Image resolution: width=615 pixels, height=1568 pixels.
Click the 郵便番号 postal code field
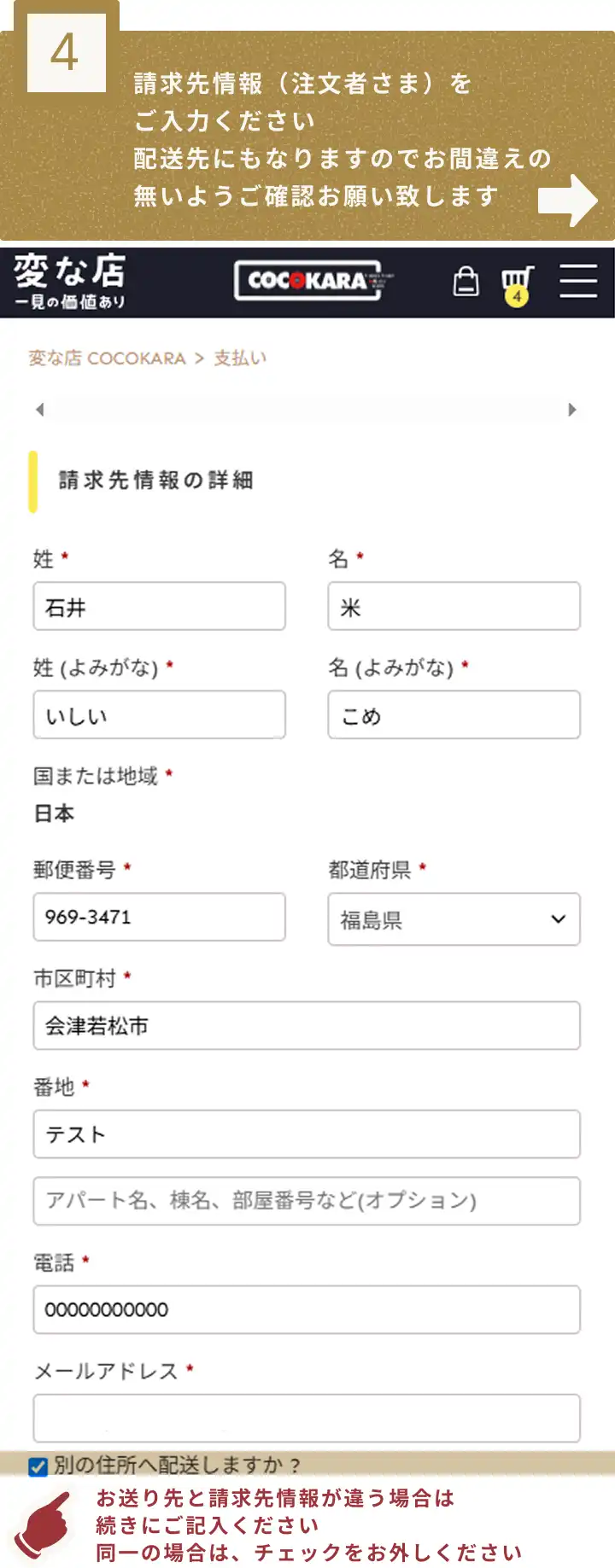(159, 918)
